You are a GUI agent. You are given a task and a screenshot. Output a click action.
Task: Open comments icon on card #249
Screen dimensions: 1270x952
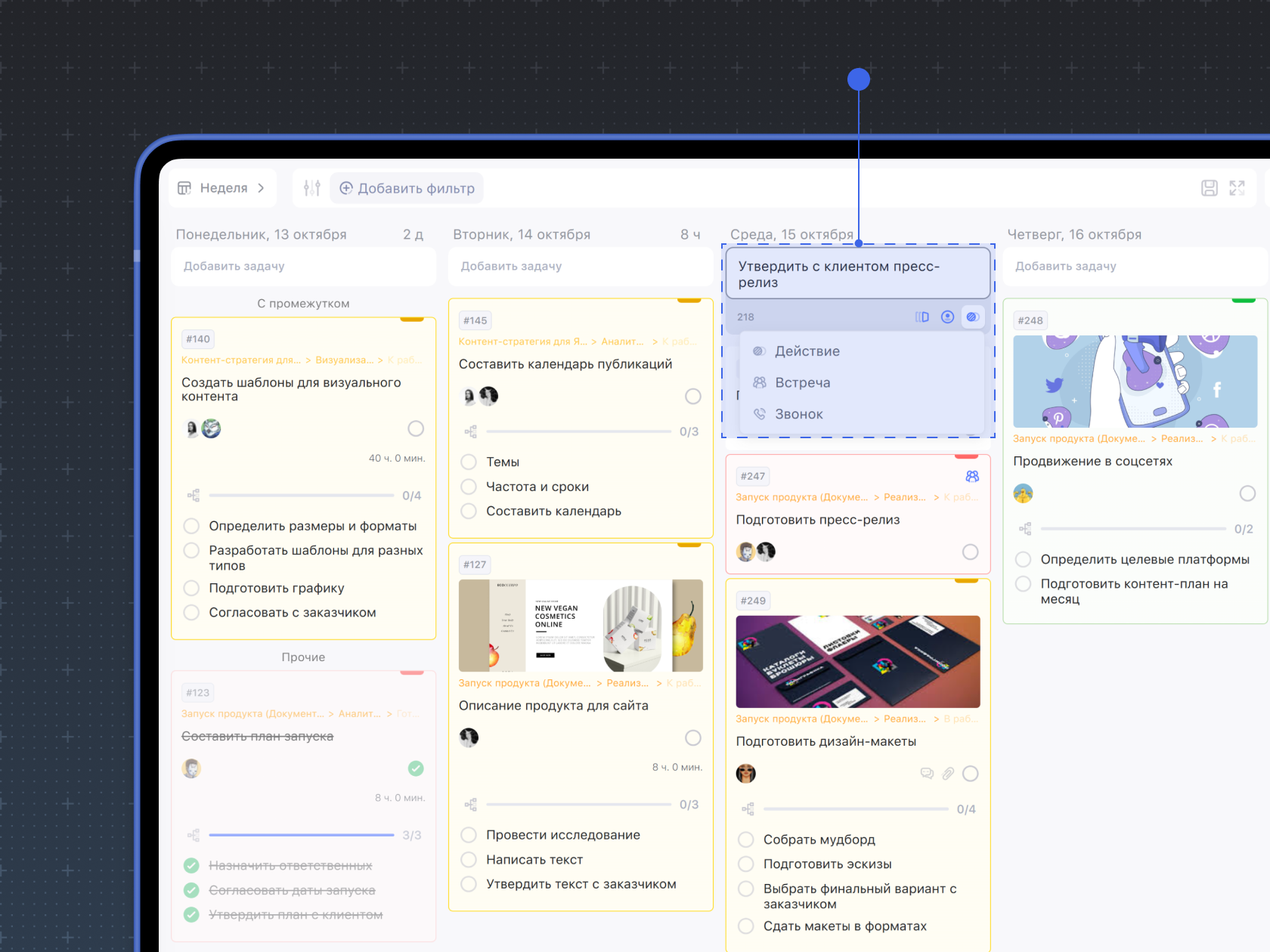tap(927, 774)
